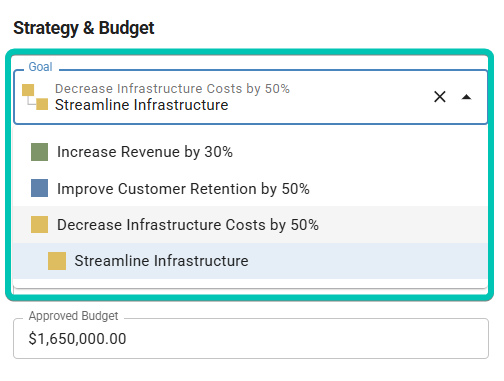
Task: Choose Improve Customer Retention by 50%
Action: click(x=250, y=188)
